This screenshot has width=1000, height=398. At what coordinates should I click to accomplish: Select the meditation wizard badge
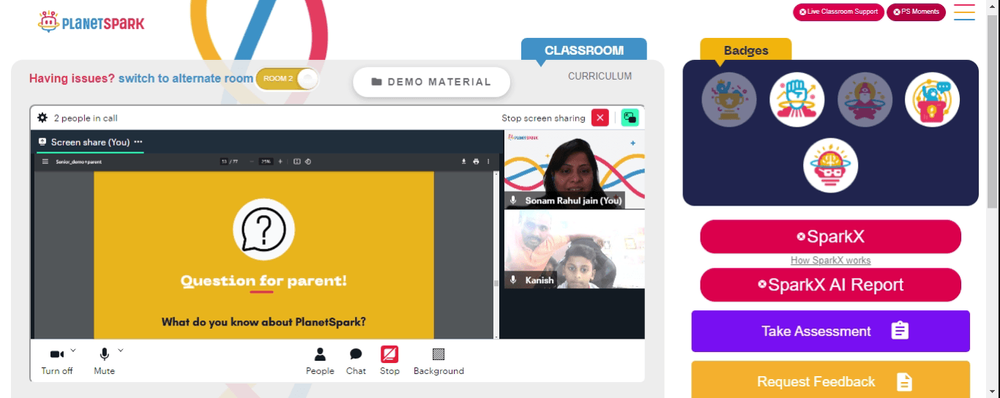tap(865, 100)
